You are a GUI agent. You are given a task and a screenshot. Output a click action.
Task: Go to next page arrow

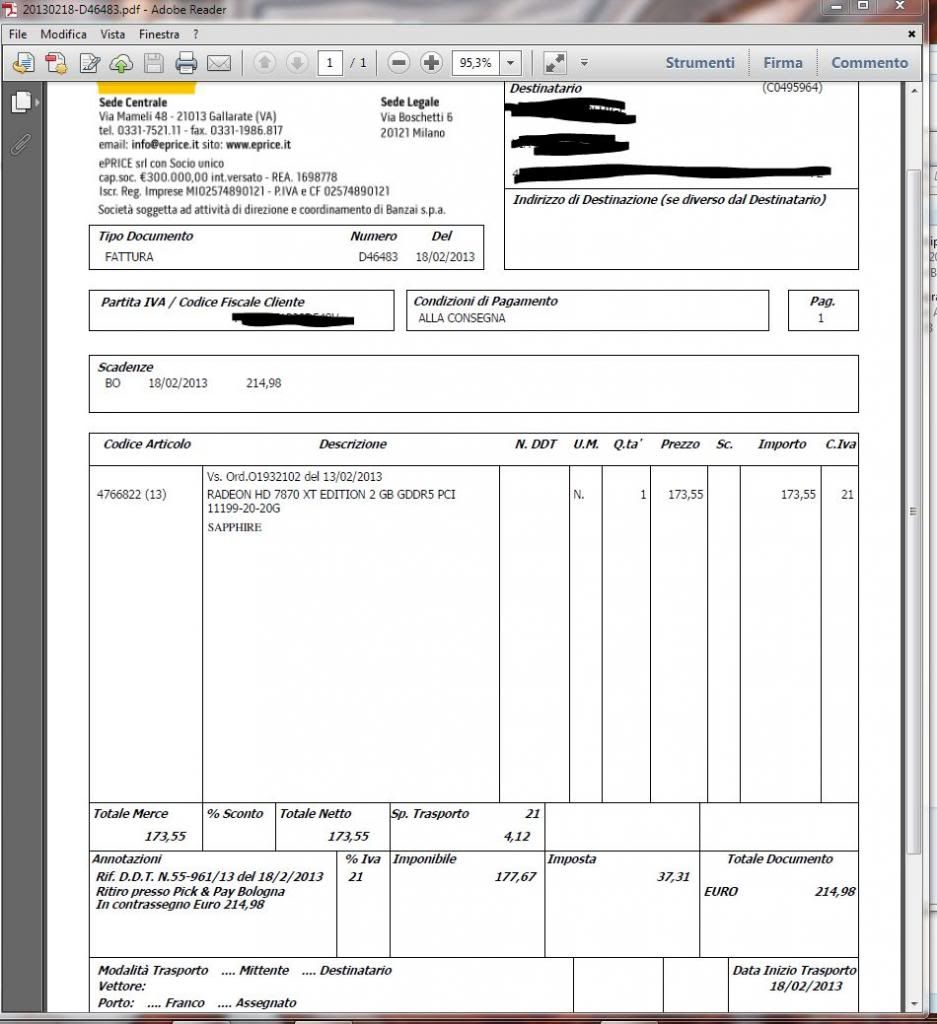(x=297, y=63)
